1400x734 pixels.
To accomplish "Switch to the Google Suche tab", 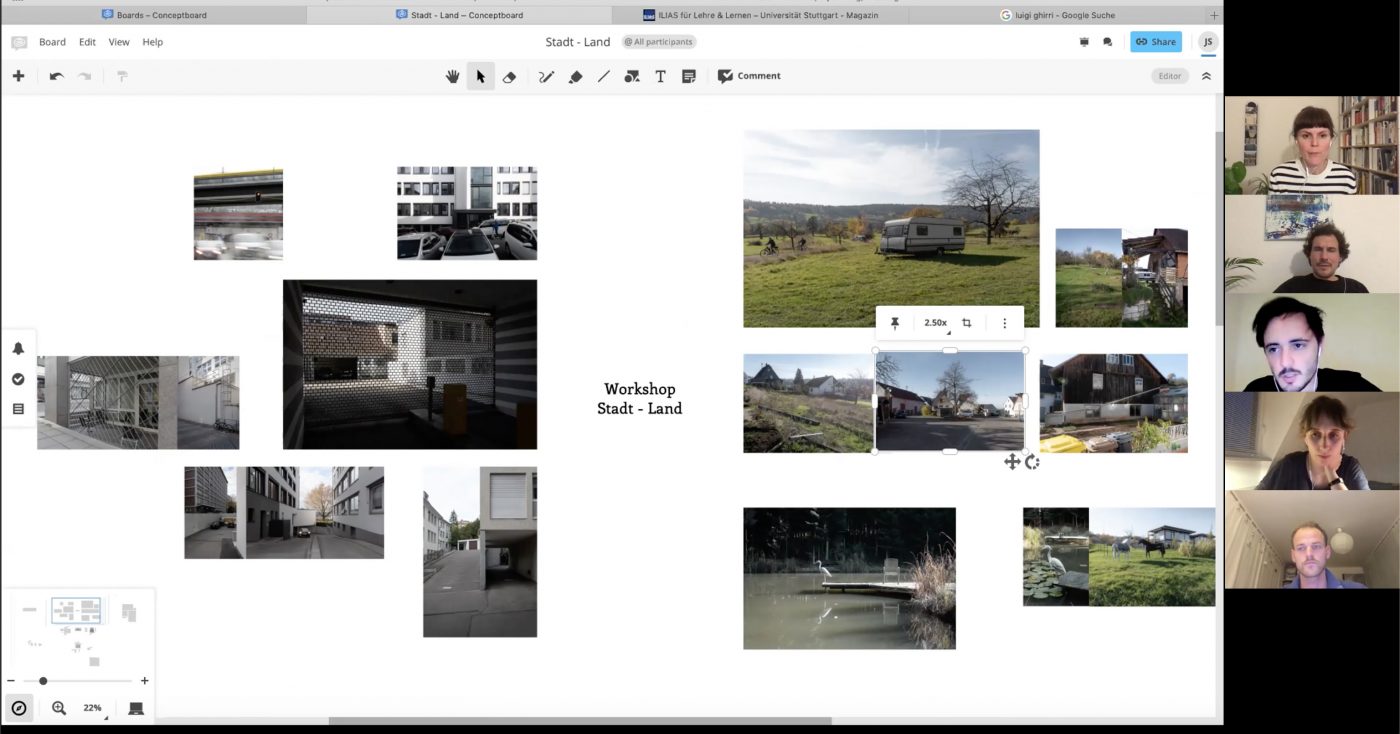I will pos(1058,15).
